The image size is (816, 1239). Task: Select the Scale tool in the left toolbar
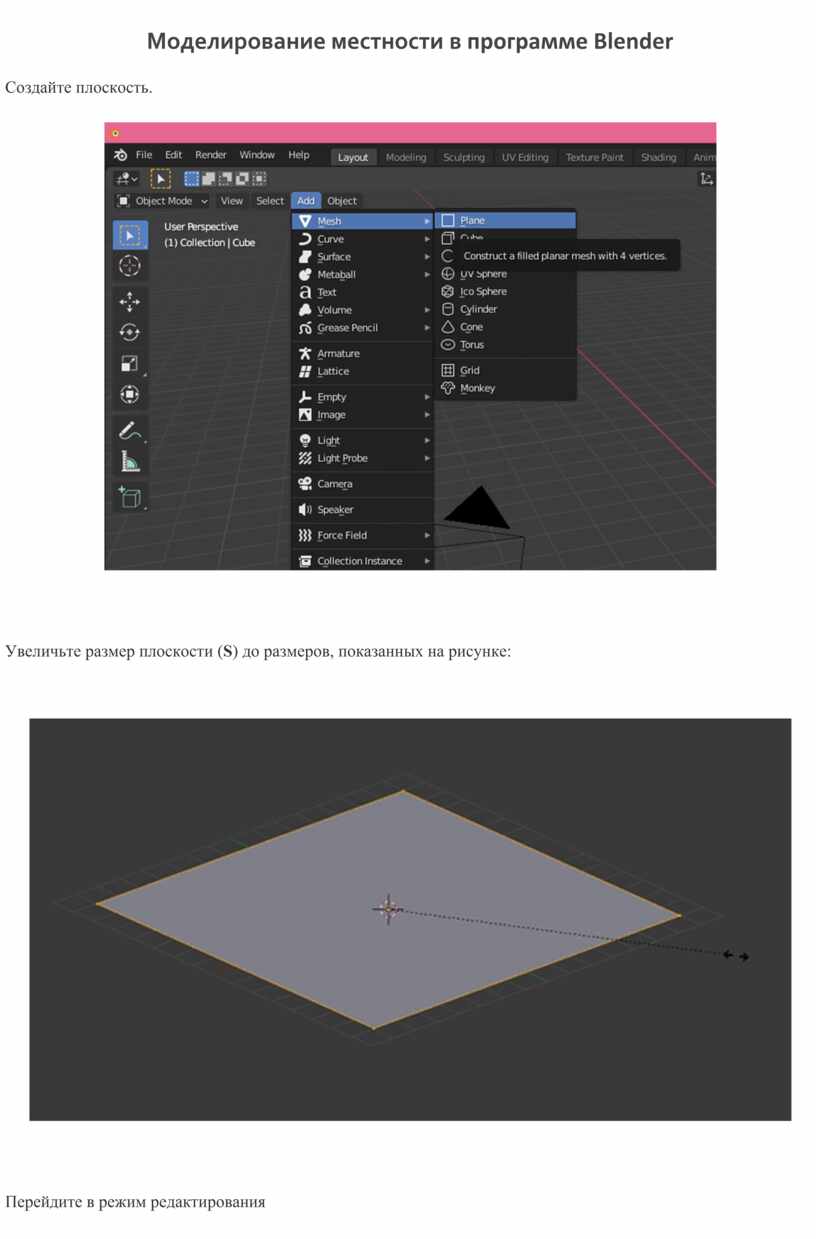tap(130, 364)
